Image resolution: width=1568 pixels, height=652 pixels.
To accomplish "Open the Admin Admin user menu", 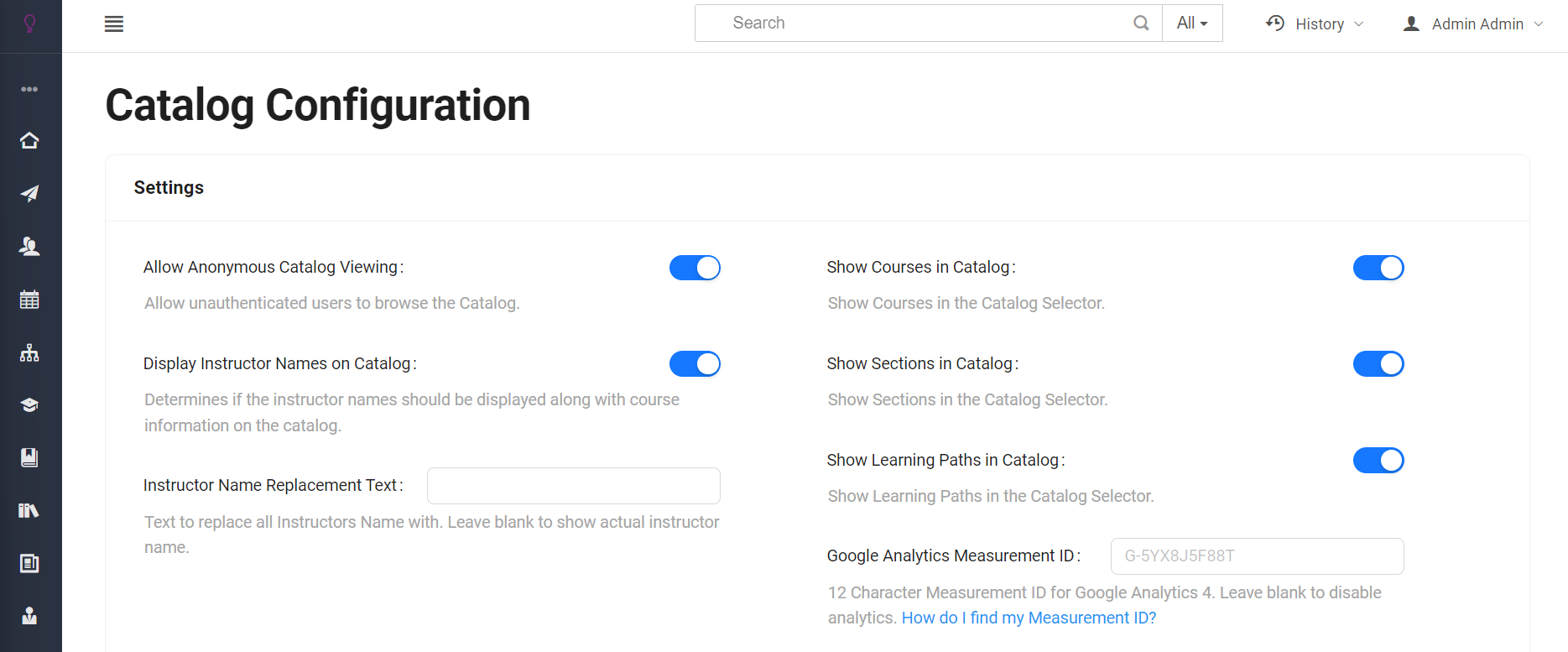I will [x=1474, y=24].
